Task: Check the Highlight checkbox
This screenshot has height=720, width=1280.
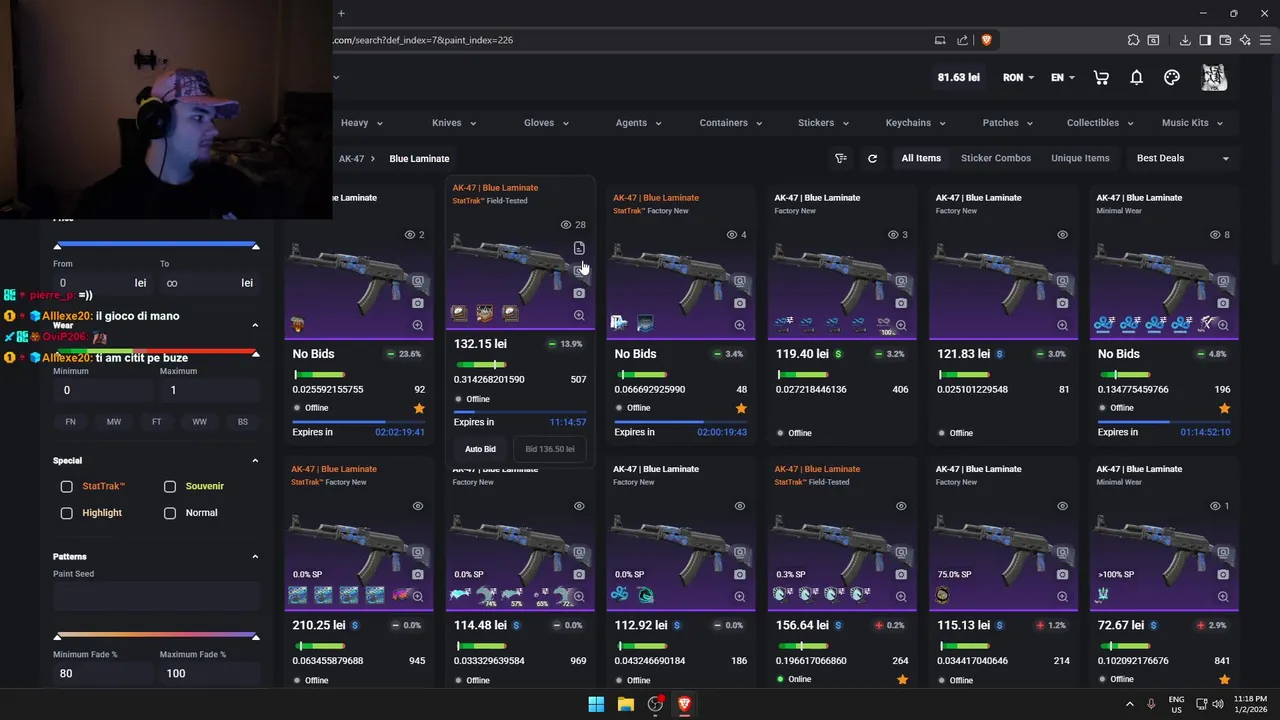Action: (67, 513)
